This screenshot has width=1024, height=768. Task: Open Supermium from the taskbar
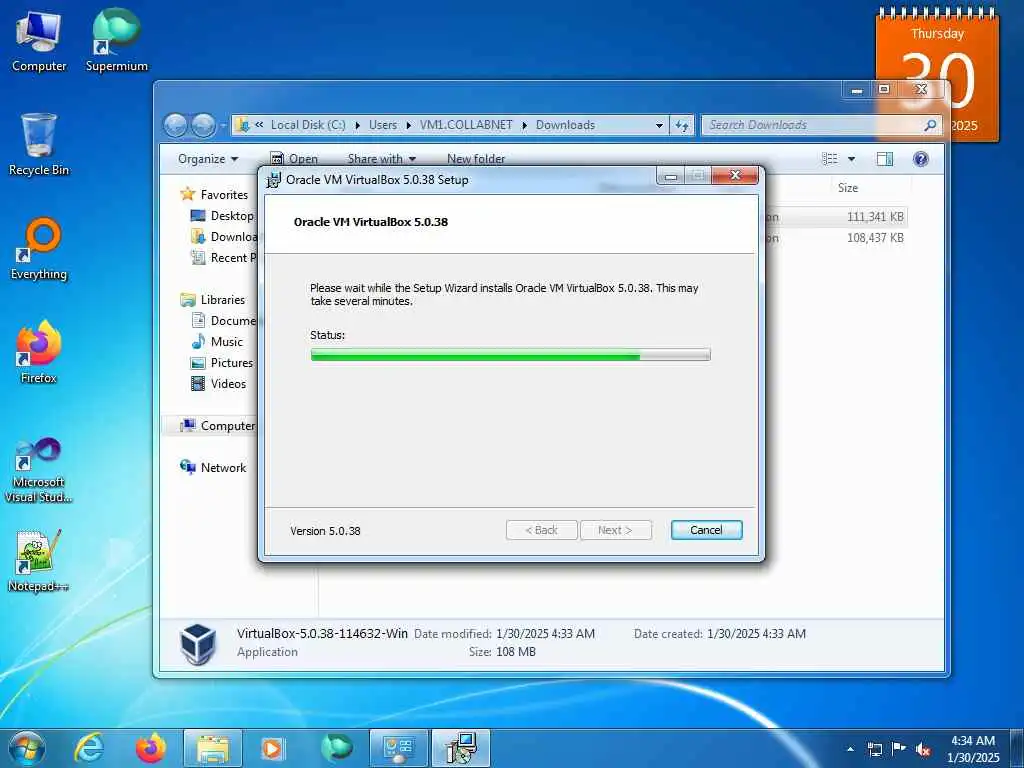tap(336, 748)
